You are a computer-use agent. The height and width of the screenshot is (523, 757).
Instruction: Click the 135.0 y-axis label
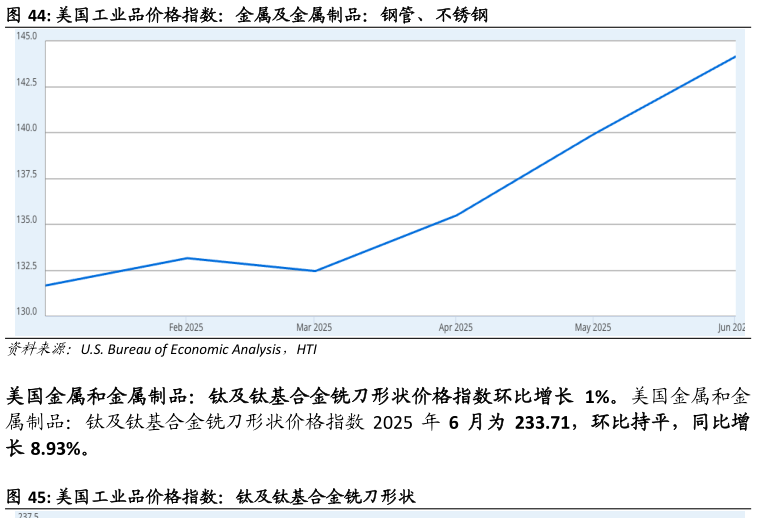pos(27,221)
